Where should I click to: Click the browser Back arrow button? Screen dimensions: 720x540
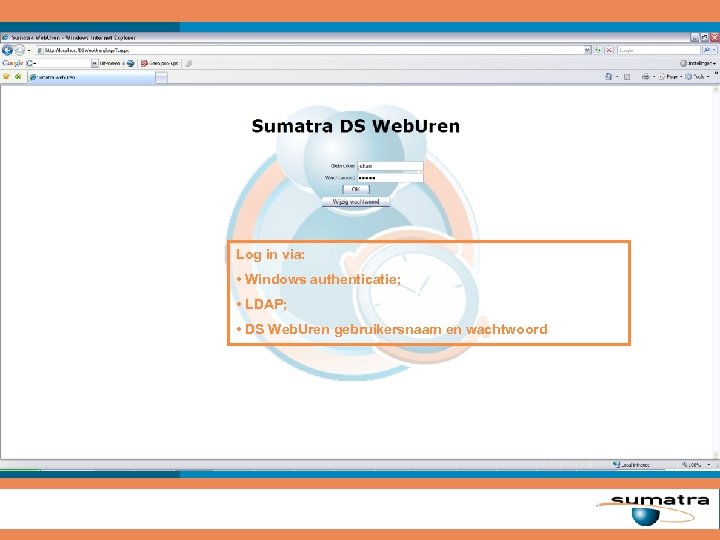tap(7, 50)
